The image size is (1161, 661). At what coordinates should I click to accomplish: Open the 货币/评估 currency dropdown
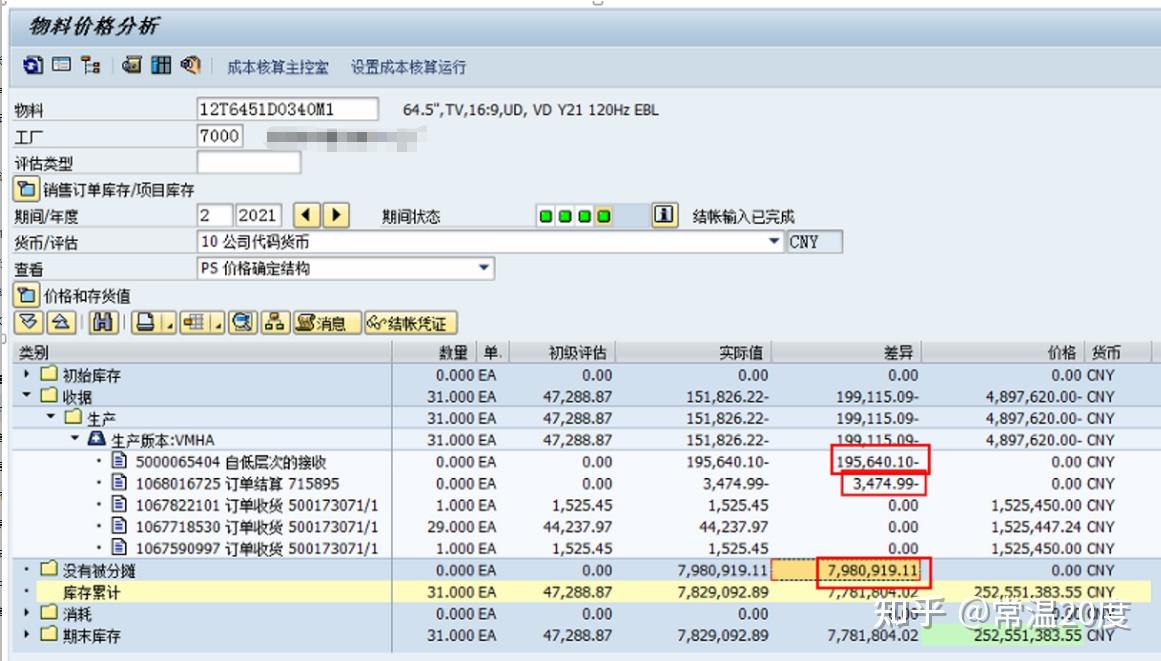click(775, 241)
